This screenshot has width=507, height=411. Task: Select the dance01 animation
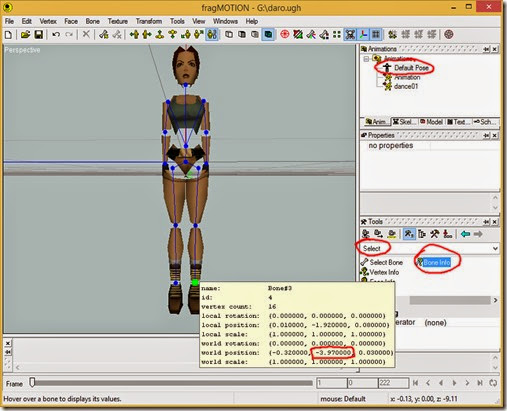pyautogui.click(x=406, y=86)
